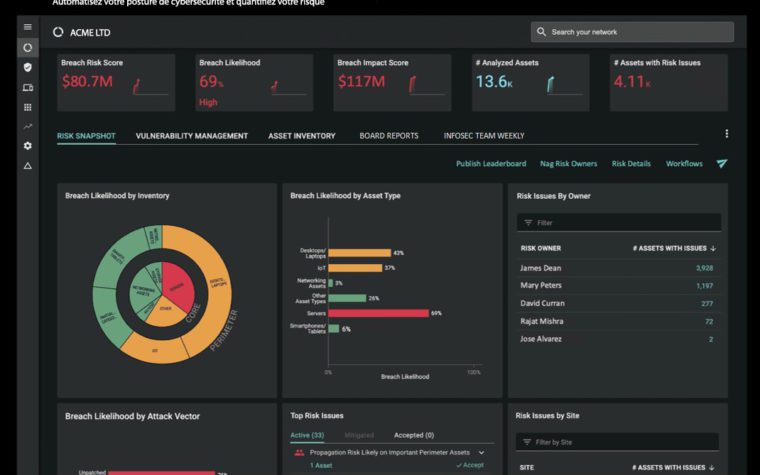Open Workflows link
760x475 pixels.
tap(684, 164)
